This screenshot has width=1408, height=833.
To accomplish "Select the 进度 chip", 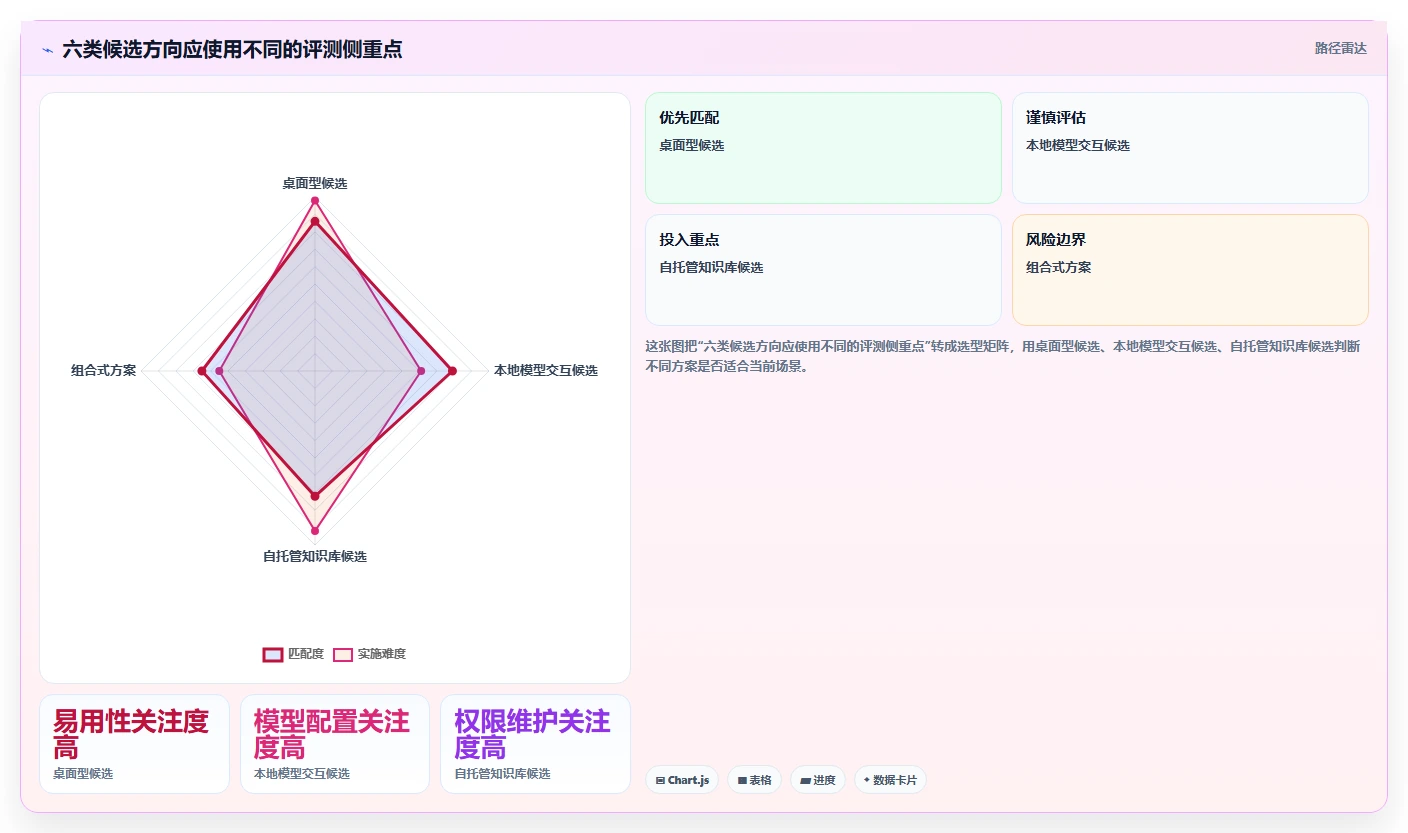I will (817, 780).
